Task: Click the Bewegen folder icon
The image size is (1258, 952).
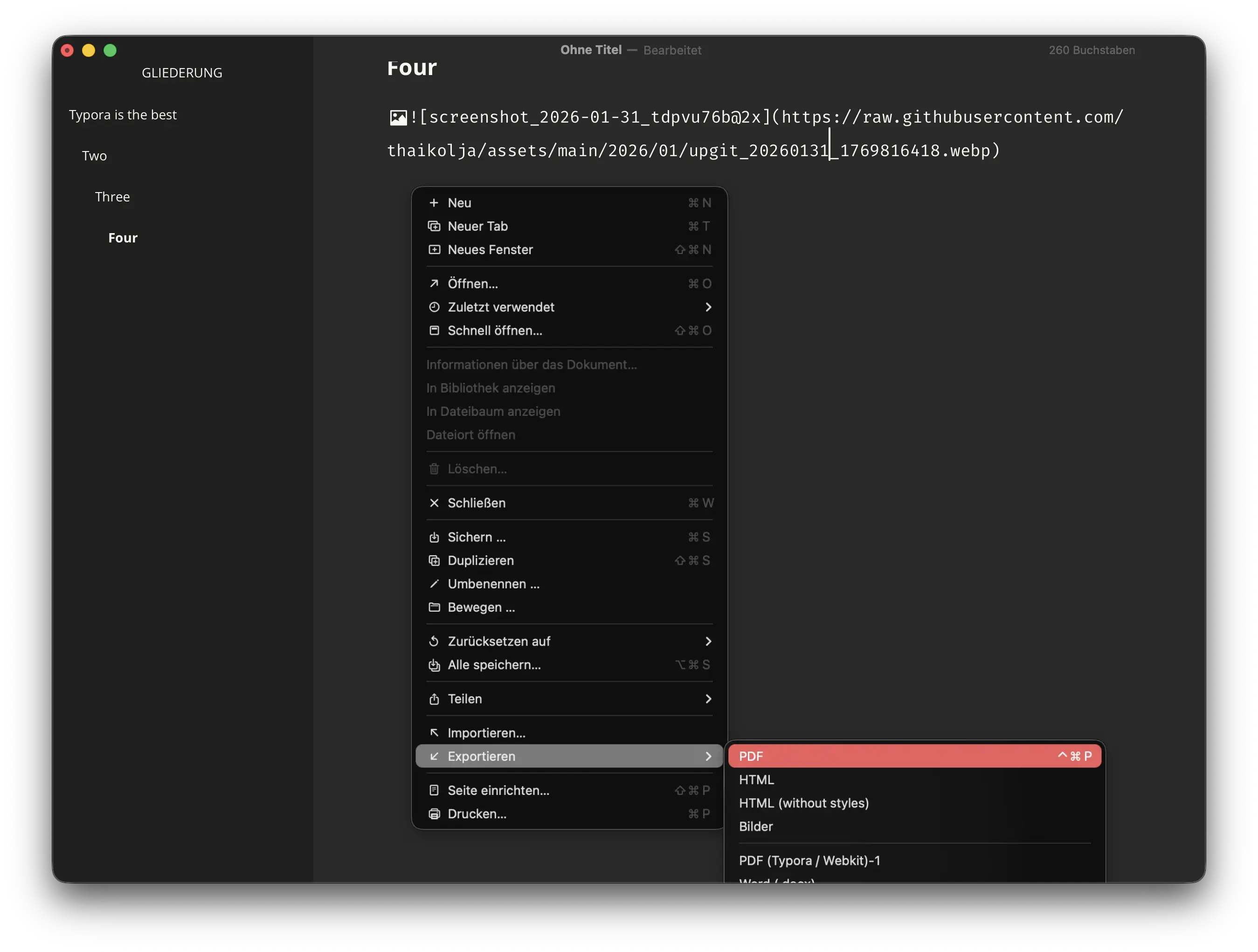Action: coord(434,607)
